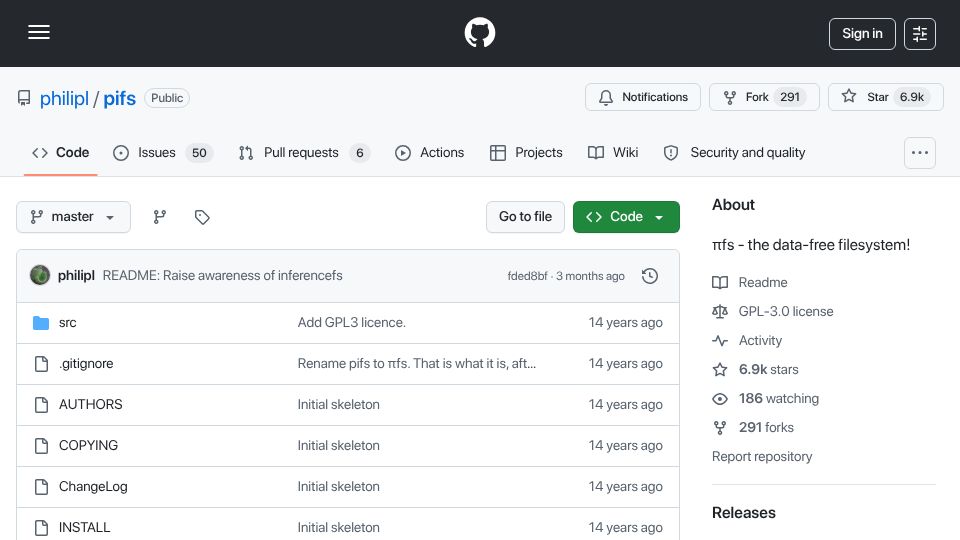This screenshot has height=540, width=960.
Task: Click the '3 months ago' commit timestamp
Action: coord(590,276)
